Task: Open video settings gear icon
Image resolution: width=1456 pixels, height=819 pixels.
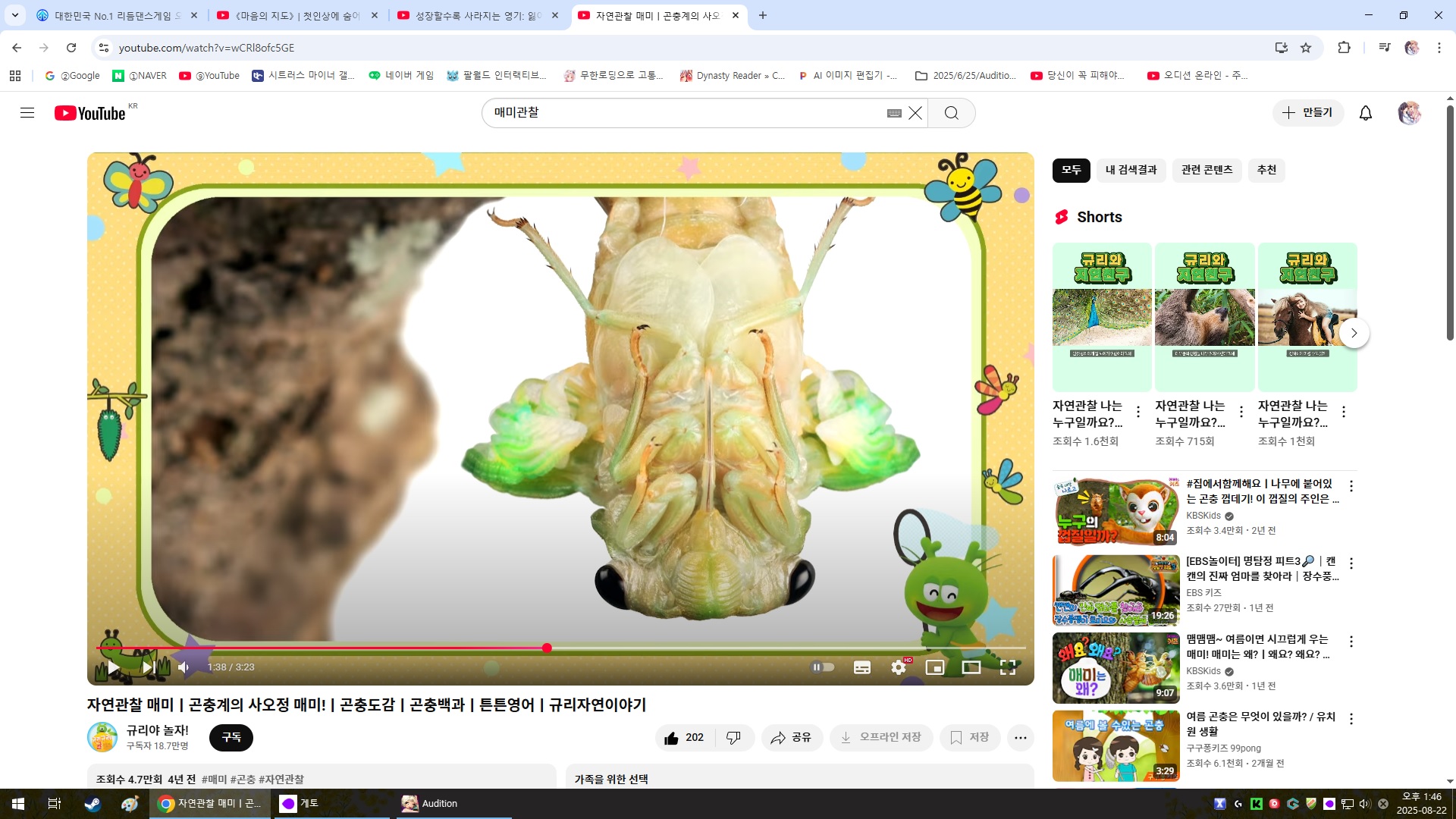Action: pyautogui.click(x=899, y=667)
